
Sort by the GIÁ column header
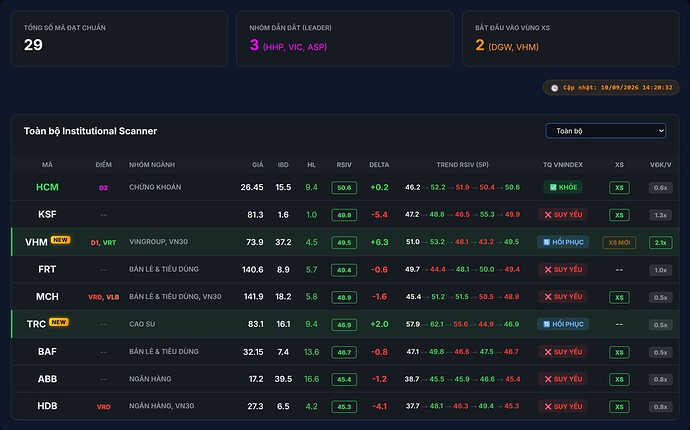pyautogui.click(x=257, y=165)
